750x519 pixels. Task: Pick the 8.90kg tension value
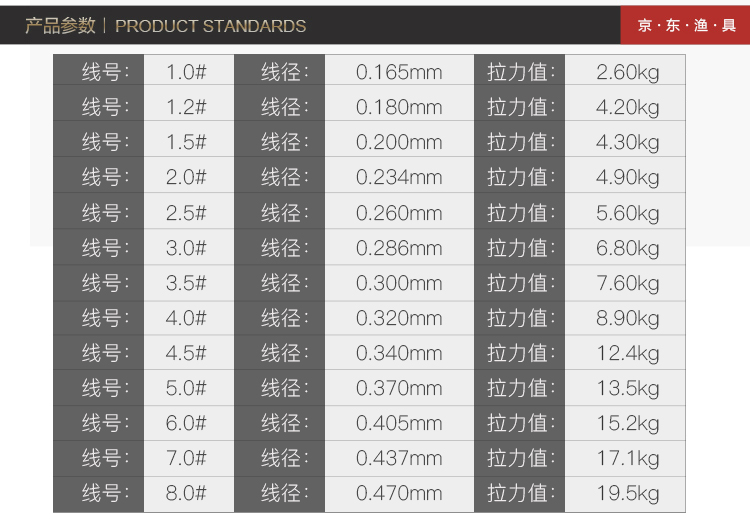tap(628, 319)
